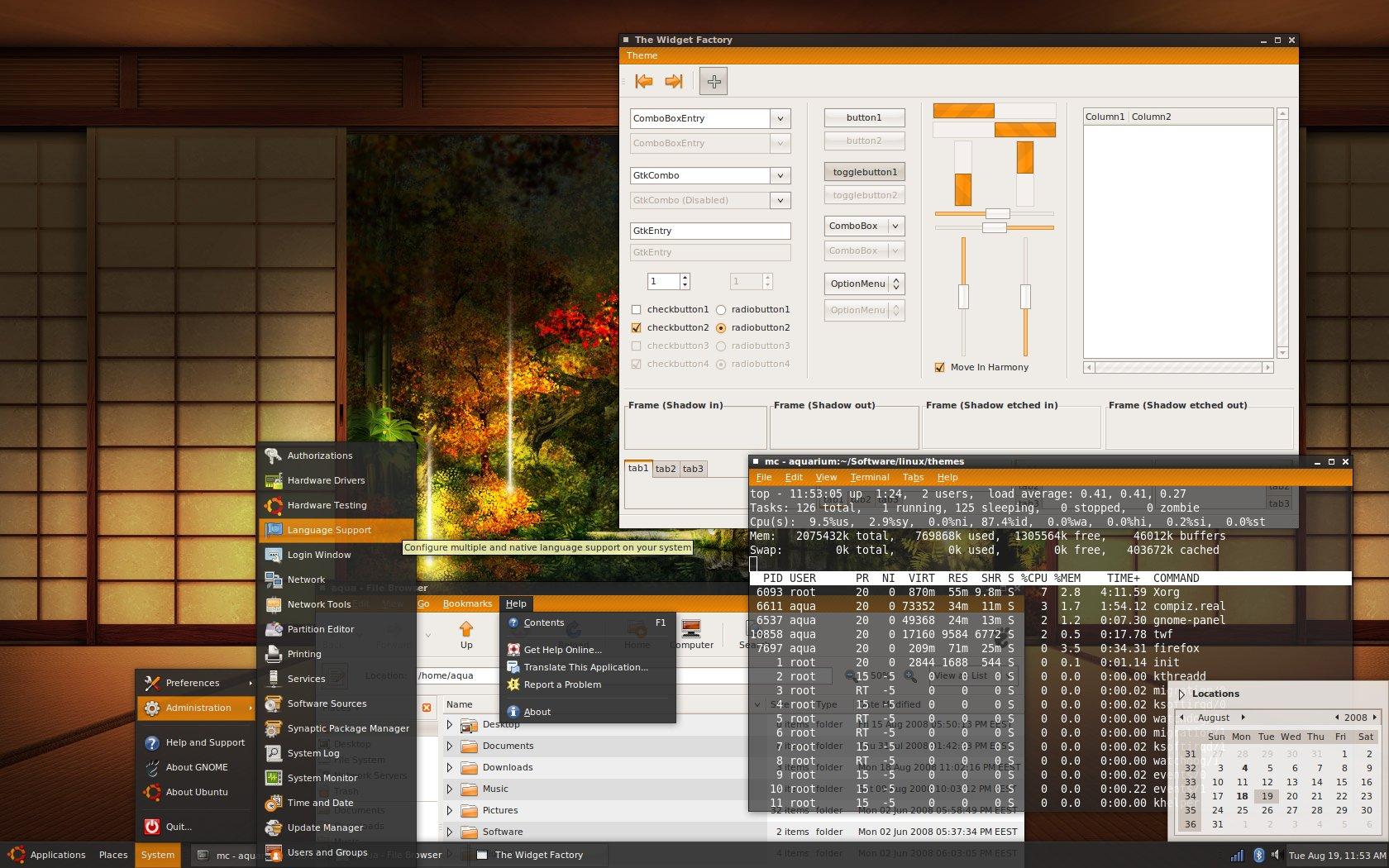
Task: Switch to tab2 in Widget Factory
Action: click(x=666, y=469)
